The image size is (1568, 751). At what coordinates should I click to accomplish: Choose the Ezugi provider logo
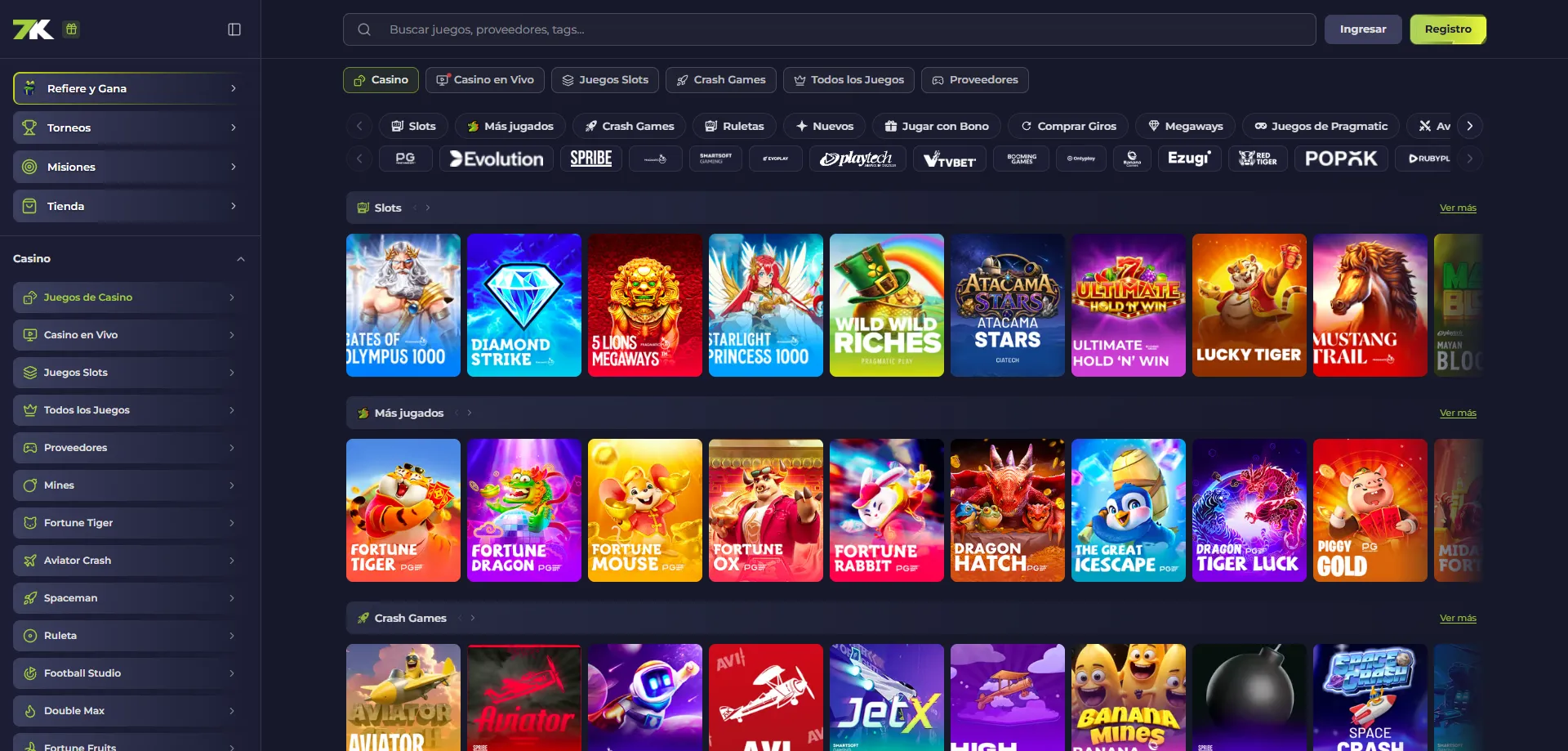pos(1189,159)
